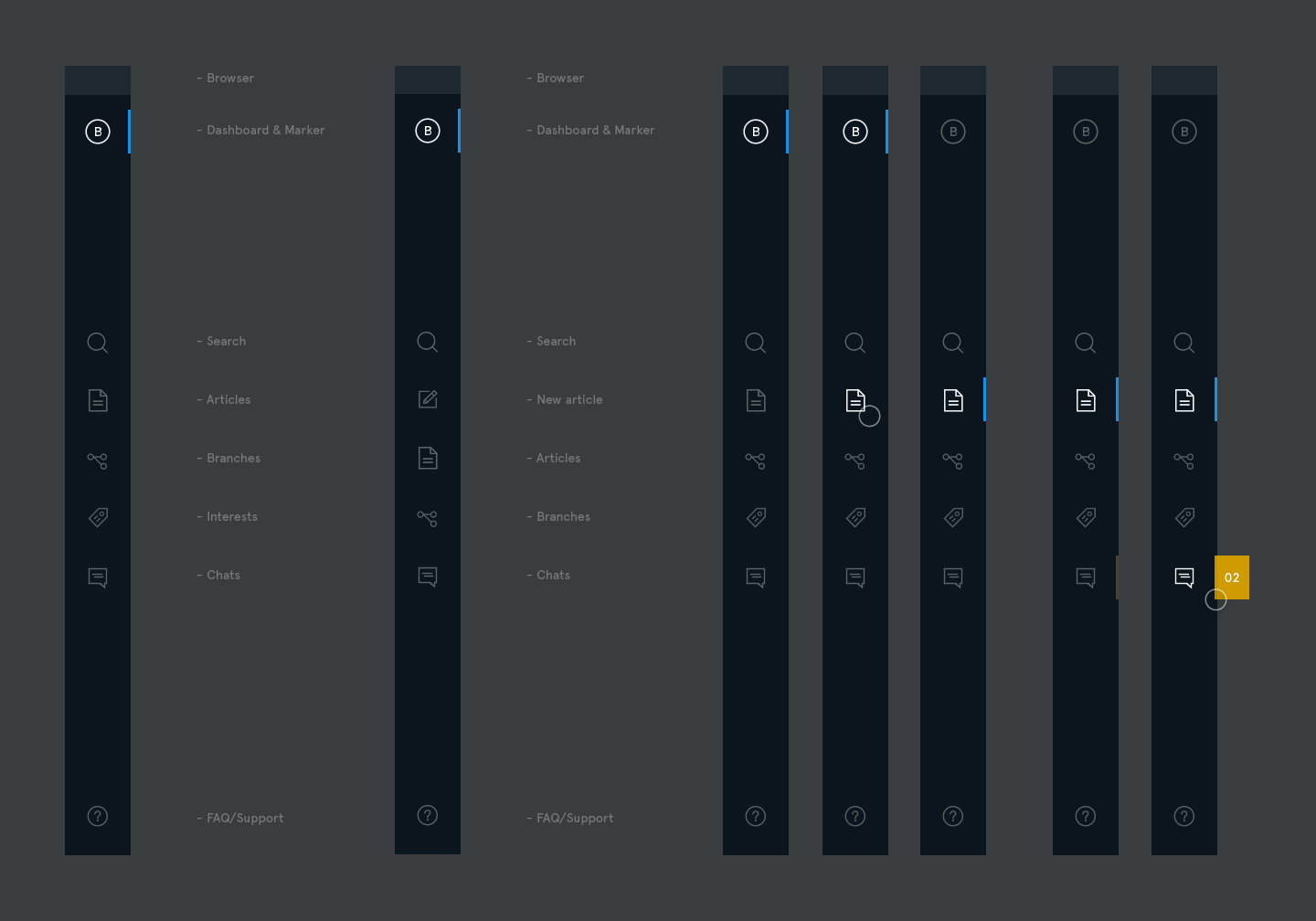Click 'Search' label beside sidebar with pencil icon
1316x921 pixels.
click(557, 341)
